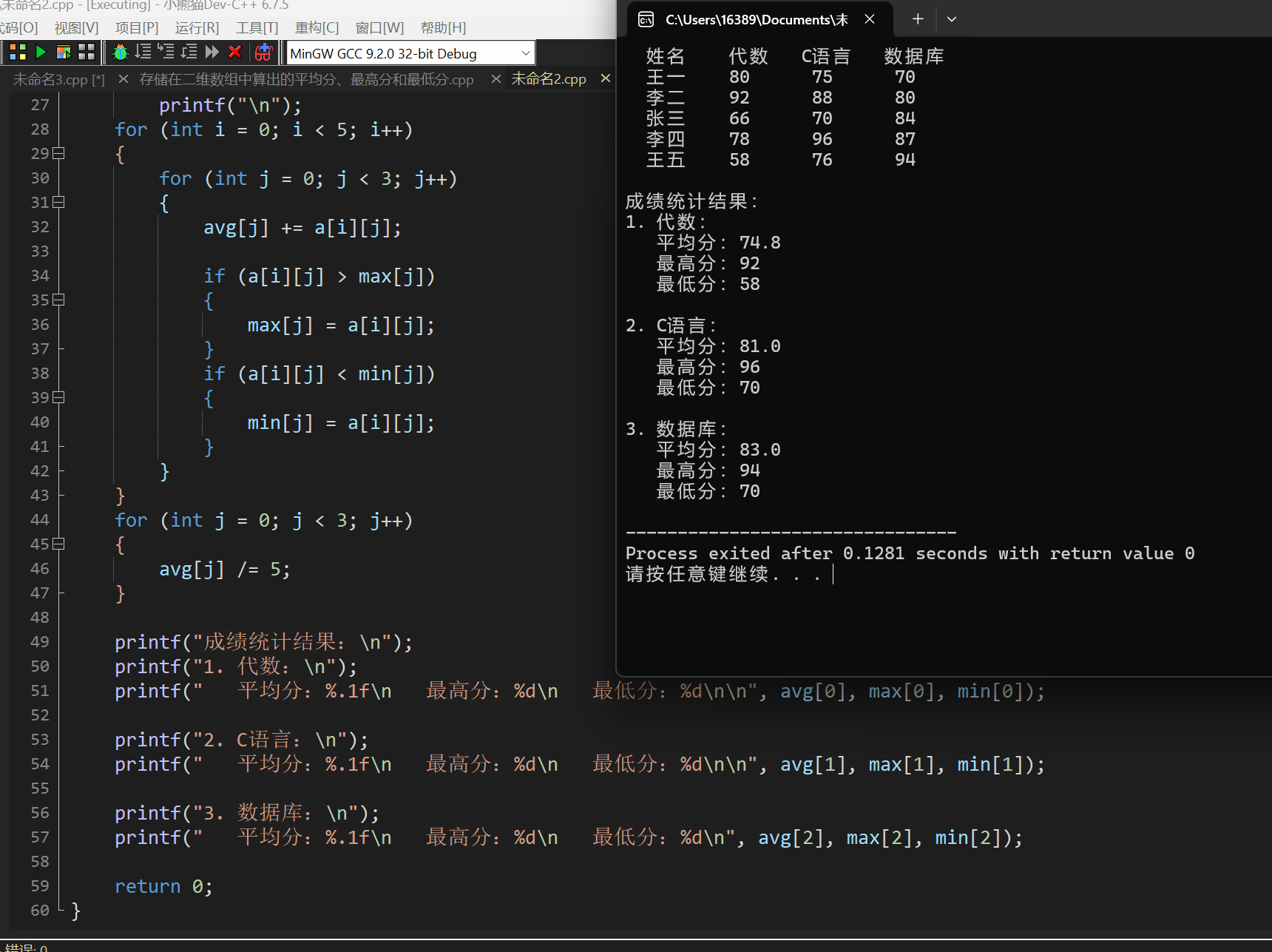Open the 运行[R] menu
The image size is (1272, 952).
197,28
